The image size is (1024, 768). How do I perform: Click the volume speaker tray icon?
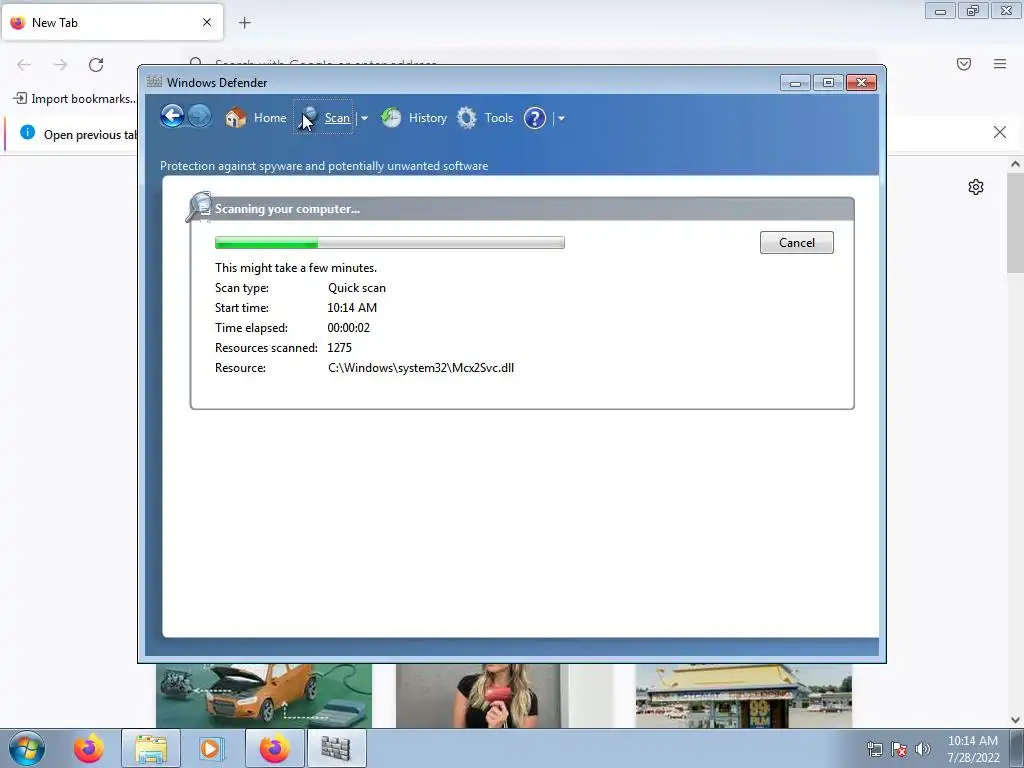pyautogui.click(x=923, y=749)
